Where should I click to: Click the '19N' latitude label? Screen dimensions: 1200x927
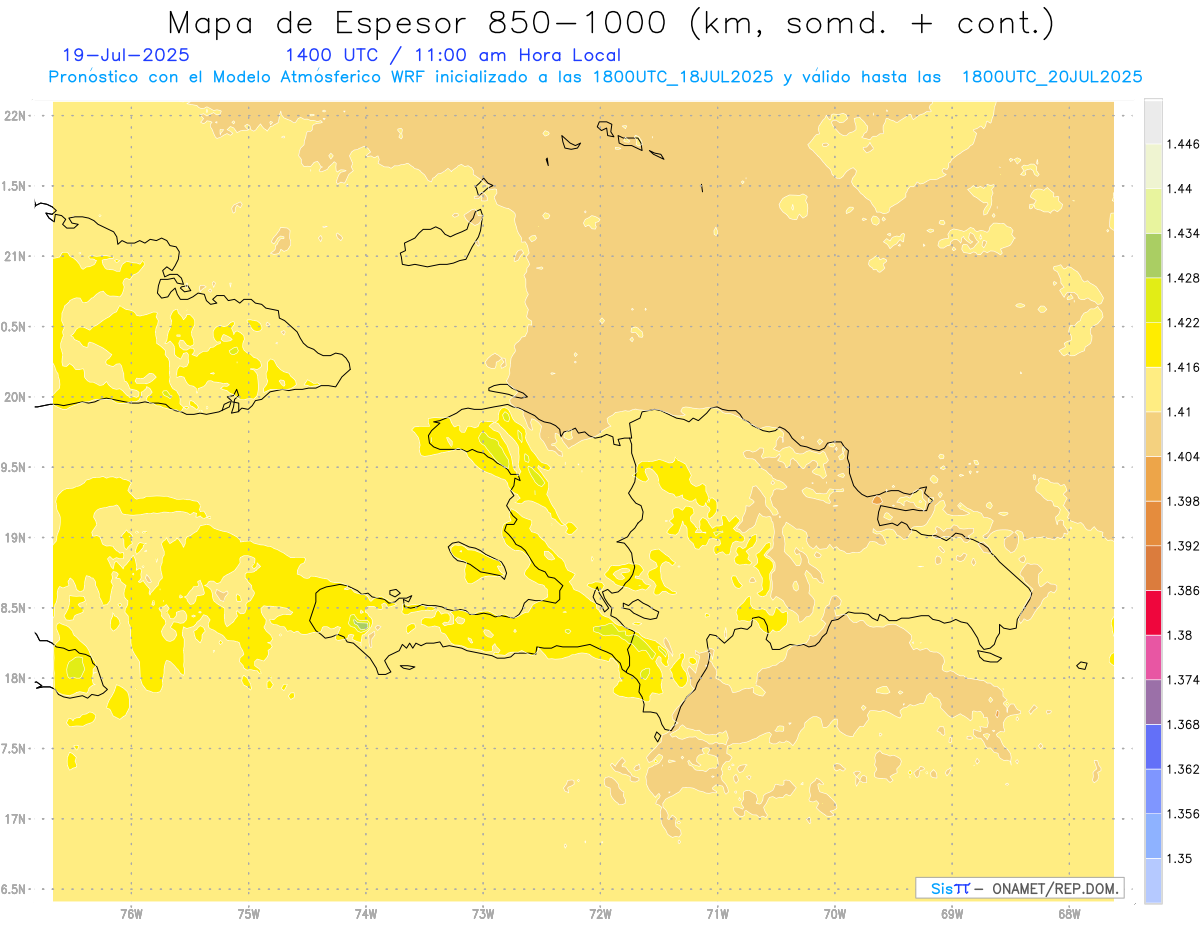(x=15, y=538)
